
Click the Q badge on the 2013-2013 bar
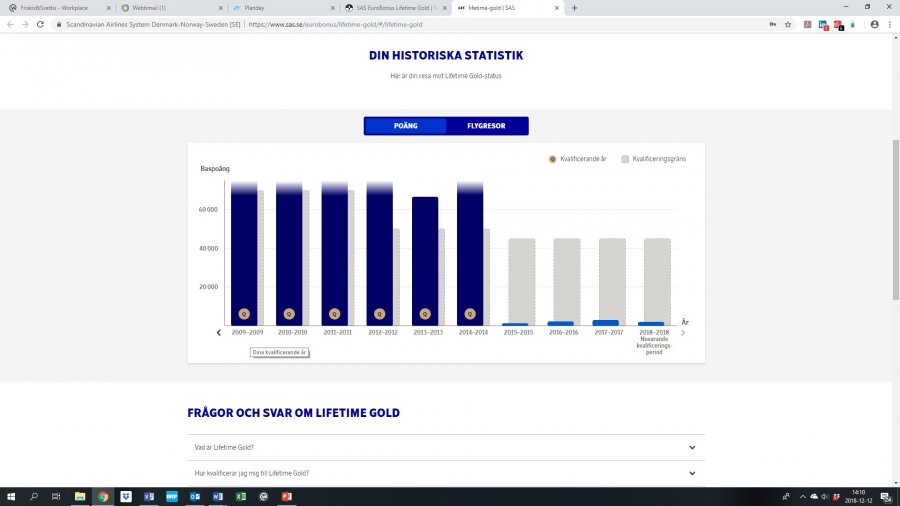pos(425,313)
